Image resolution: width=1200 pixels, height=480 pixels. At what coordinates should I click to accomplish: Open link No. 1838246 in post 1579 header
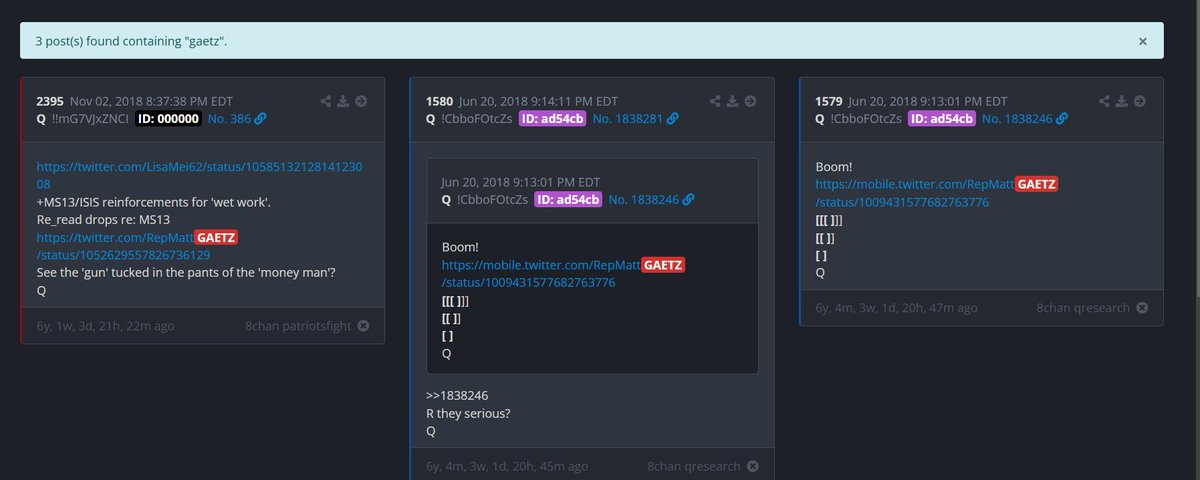tap(1026, 118)
